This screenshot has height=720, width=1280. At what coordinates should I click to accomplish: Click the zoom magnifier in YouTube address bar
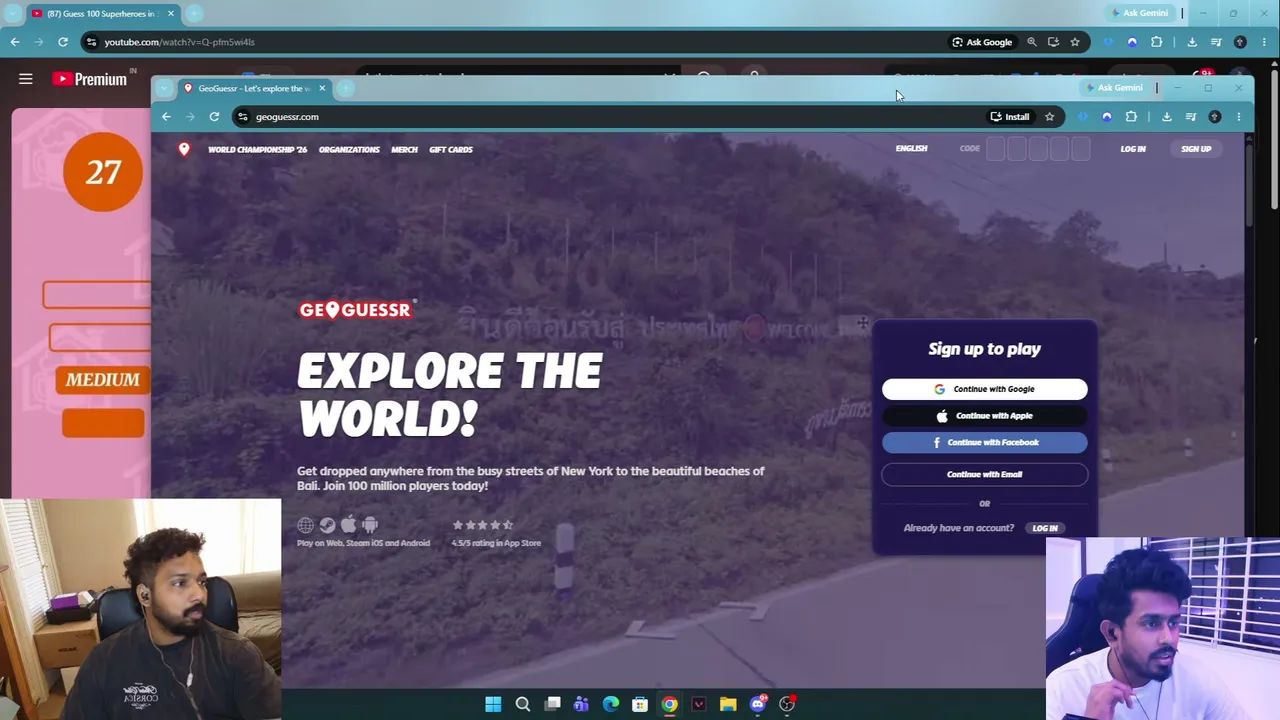click(1032, 42)
